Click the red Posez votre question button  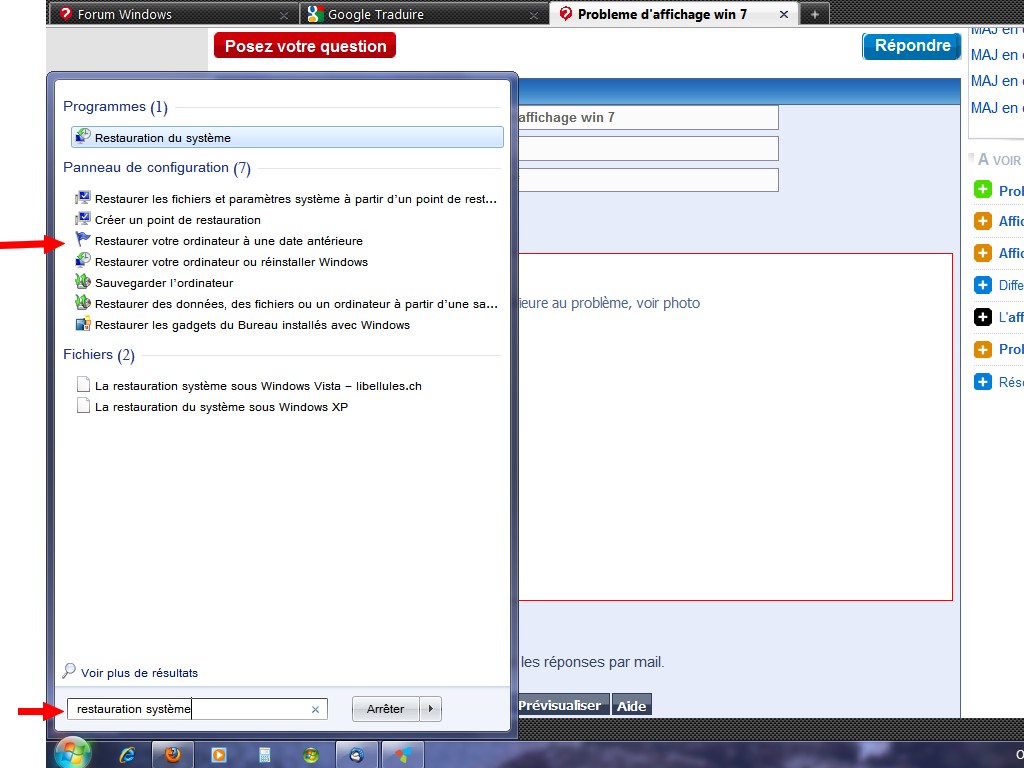tap(305, 46)
